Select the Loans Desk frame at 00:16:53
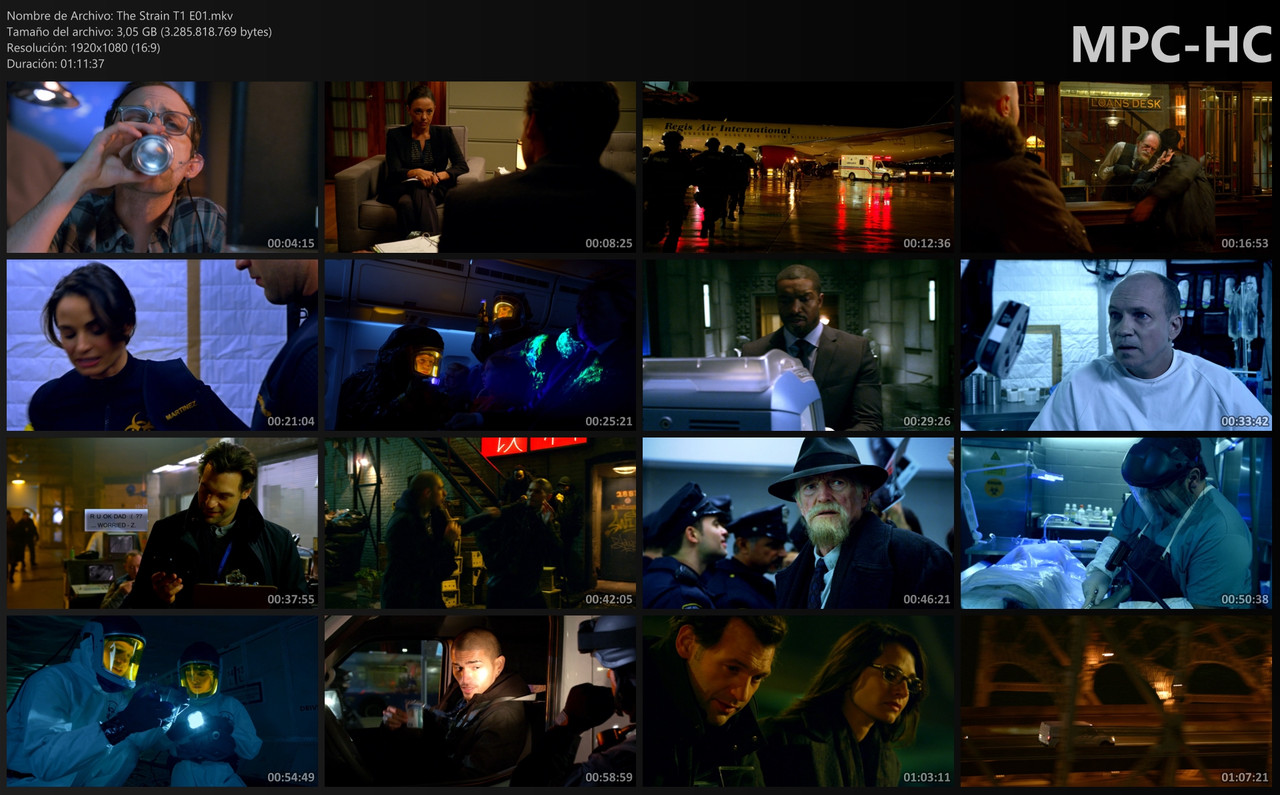Viewport: 1280px width, 795px height. click(x=1116, y=167)
